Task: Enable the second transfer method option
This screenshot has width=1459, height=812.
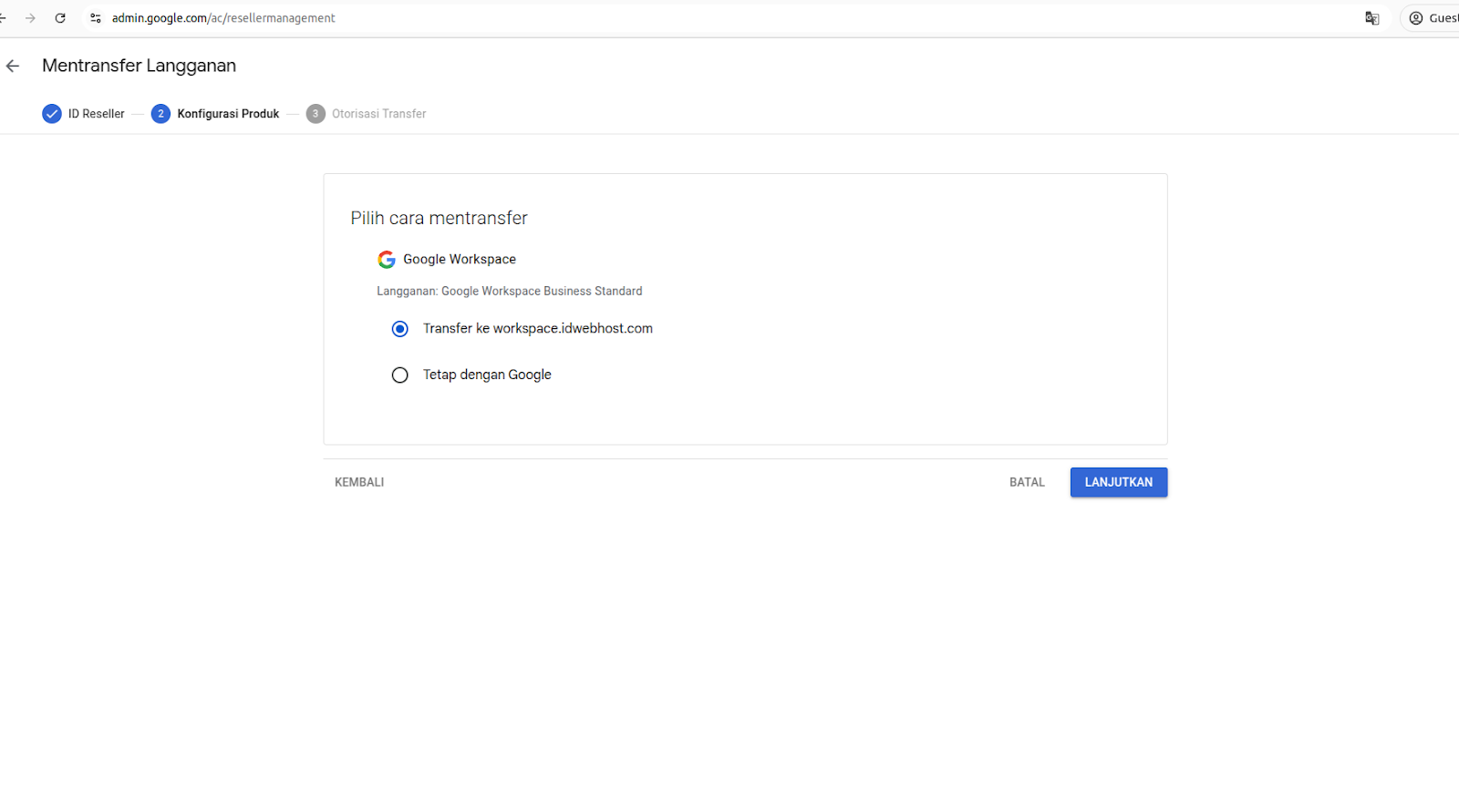Action: [399, 375]
